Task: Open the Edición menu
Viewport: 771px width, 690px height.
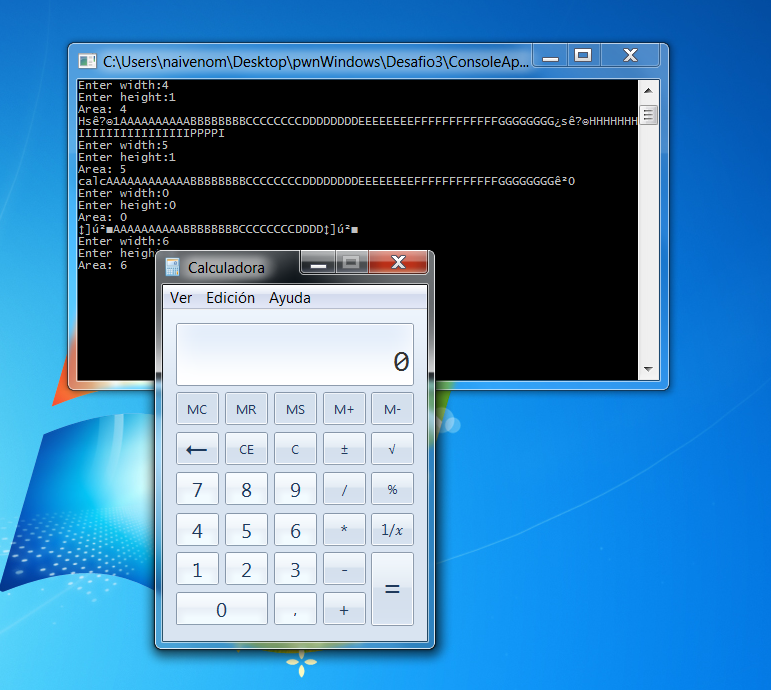Action: point(230,298)
